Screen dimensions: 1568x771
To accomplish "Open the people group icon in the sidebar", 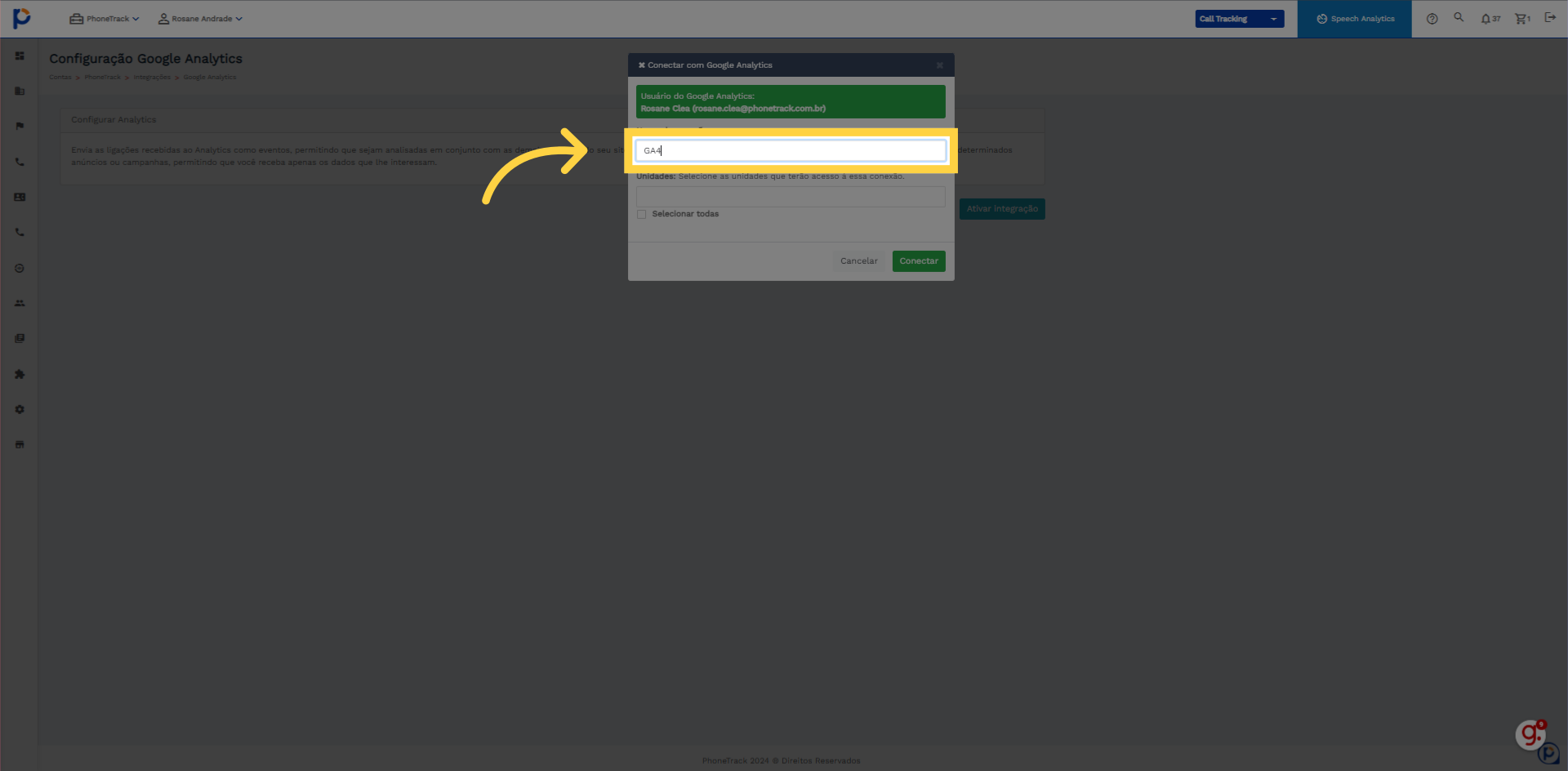I will tap(20, 303).
